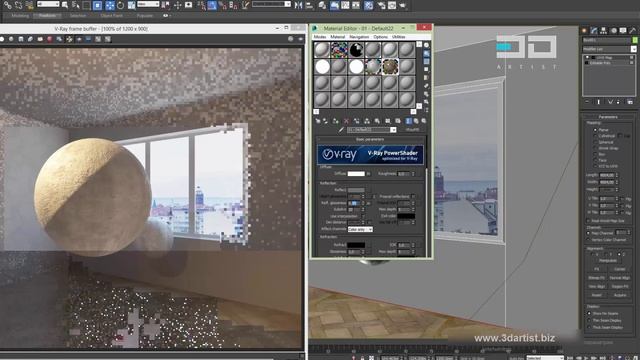640x360 pixels.
Task: Open the Create tab icon in command panel
Action: 584,30
